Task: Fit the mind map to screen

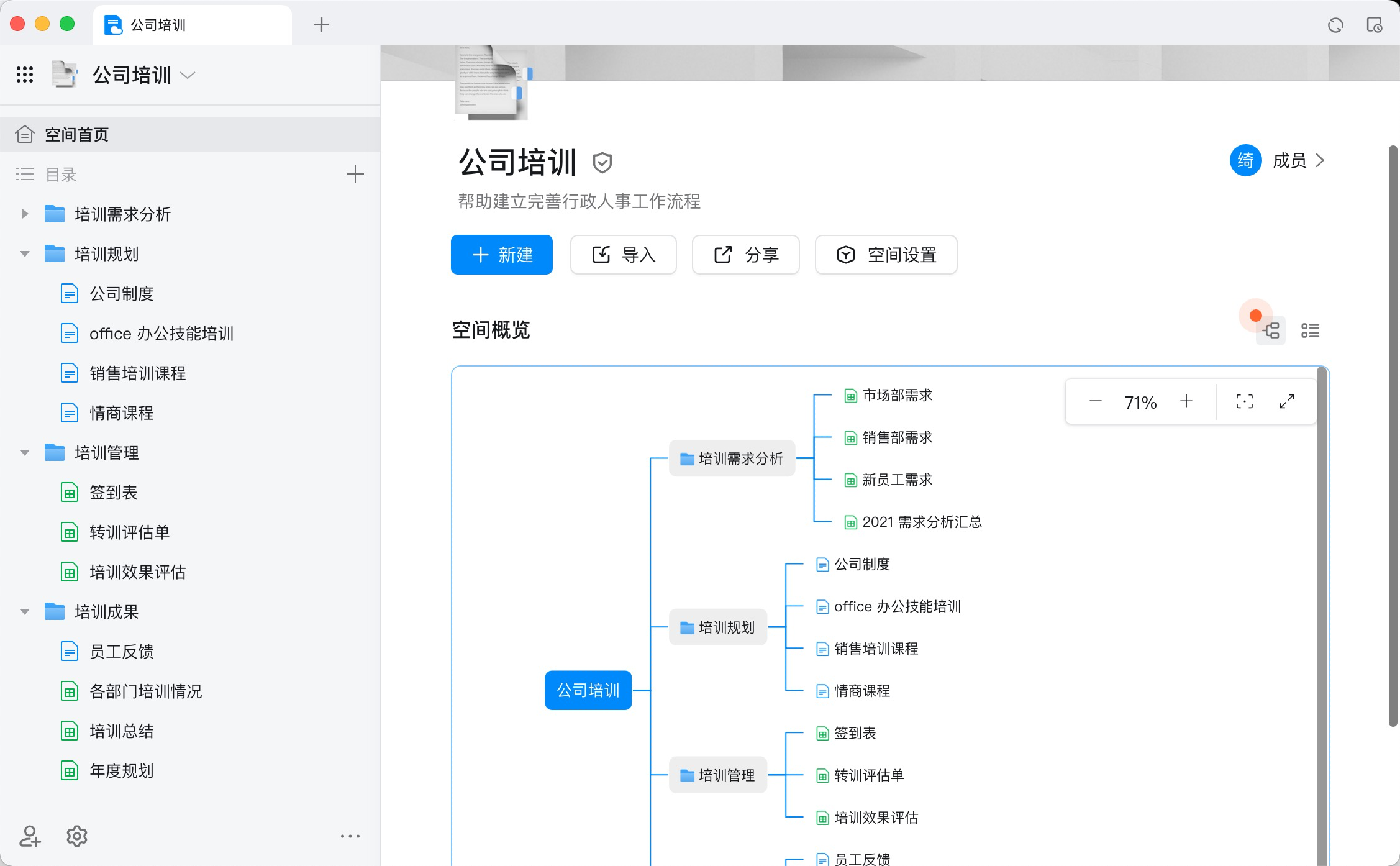Action: point(1244,401)
